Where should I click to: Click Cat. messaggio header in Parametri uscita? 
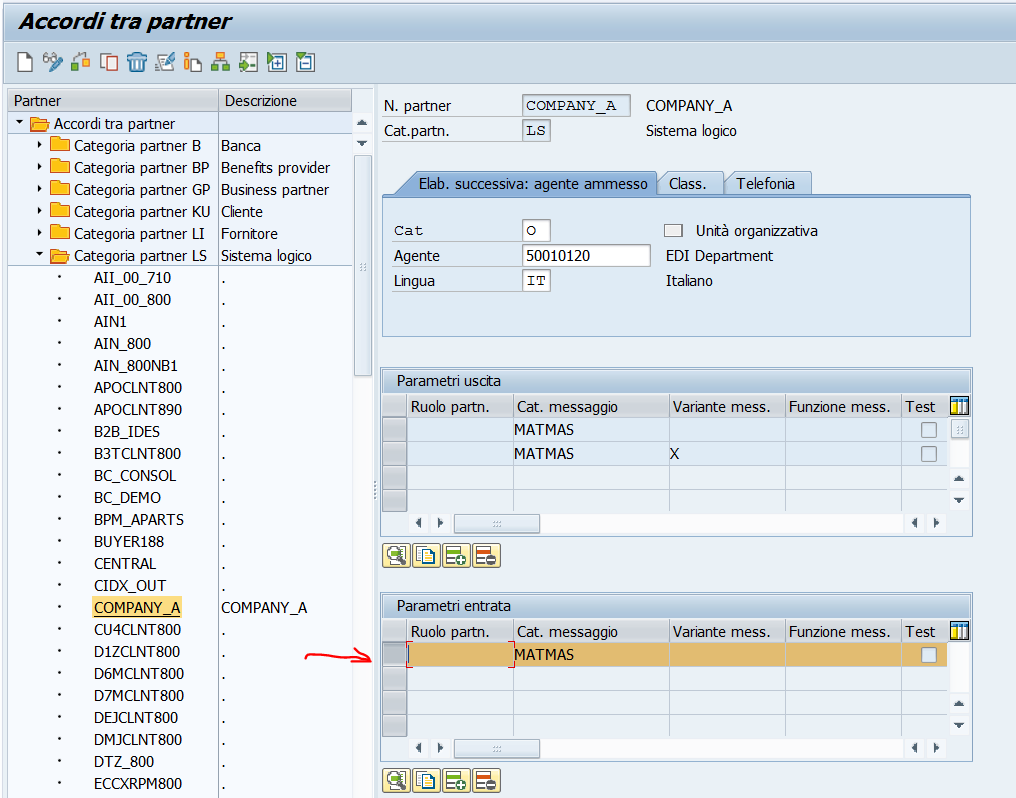591,407
